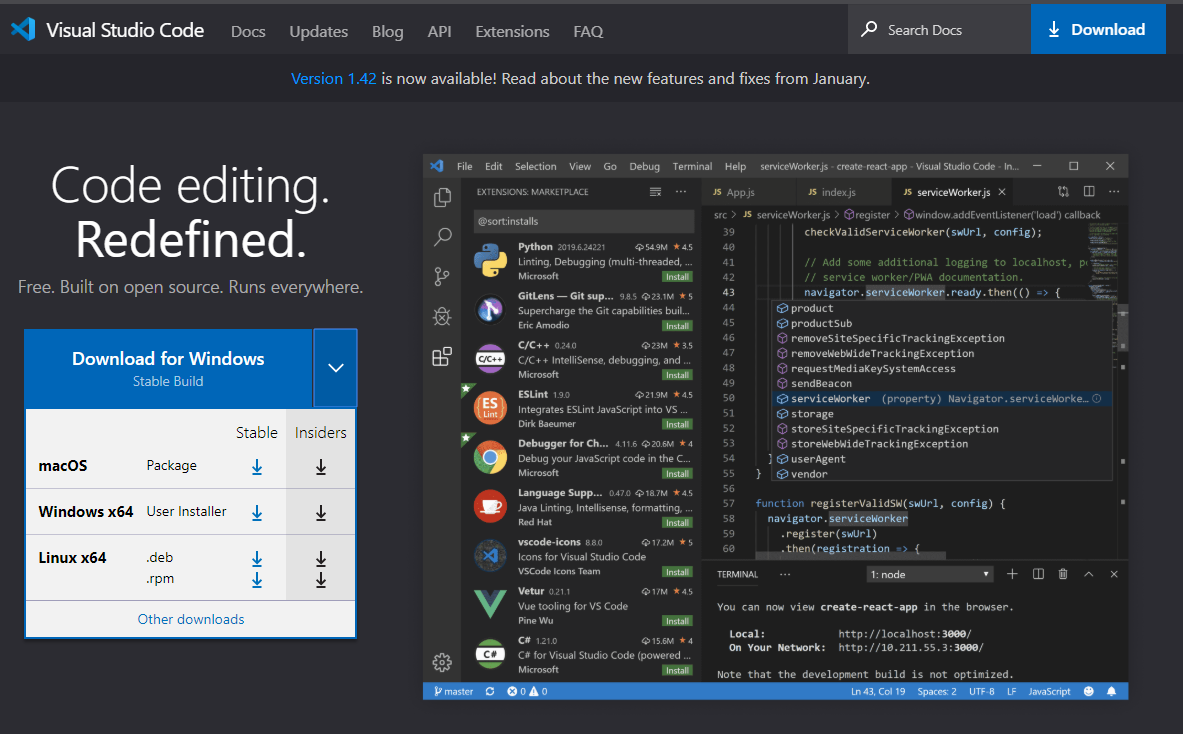Image resolution: width=1183 pixels, height=734 pixels.
Task: Open the Python extension entry
Action: tap(582, 262)
